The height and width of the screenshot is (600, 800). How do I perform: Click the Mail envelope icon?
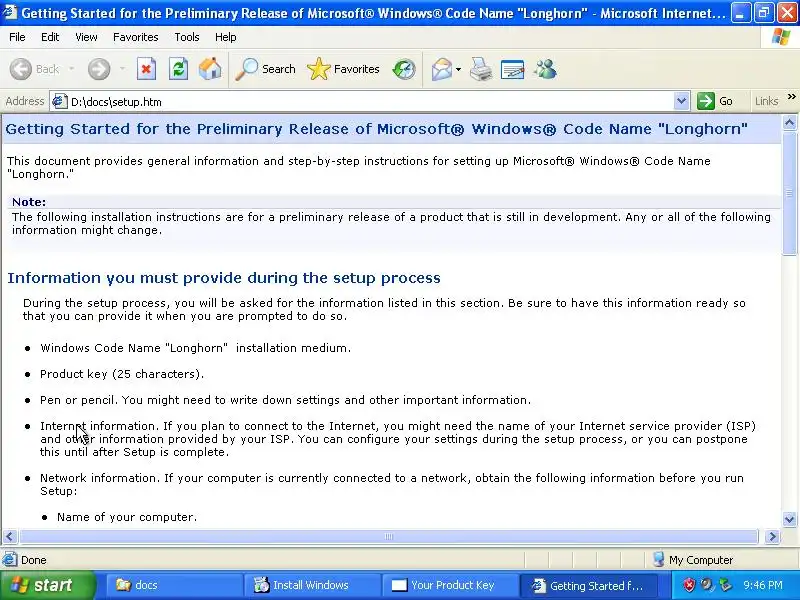[x=441, y=69]
